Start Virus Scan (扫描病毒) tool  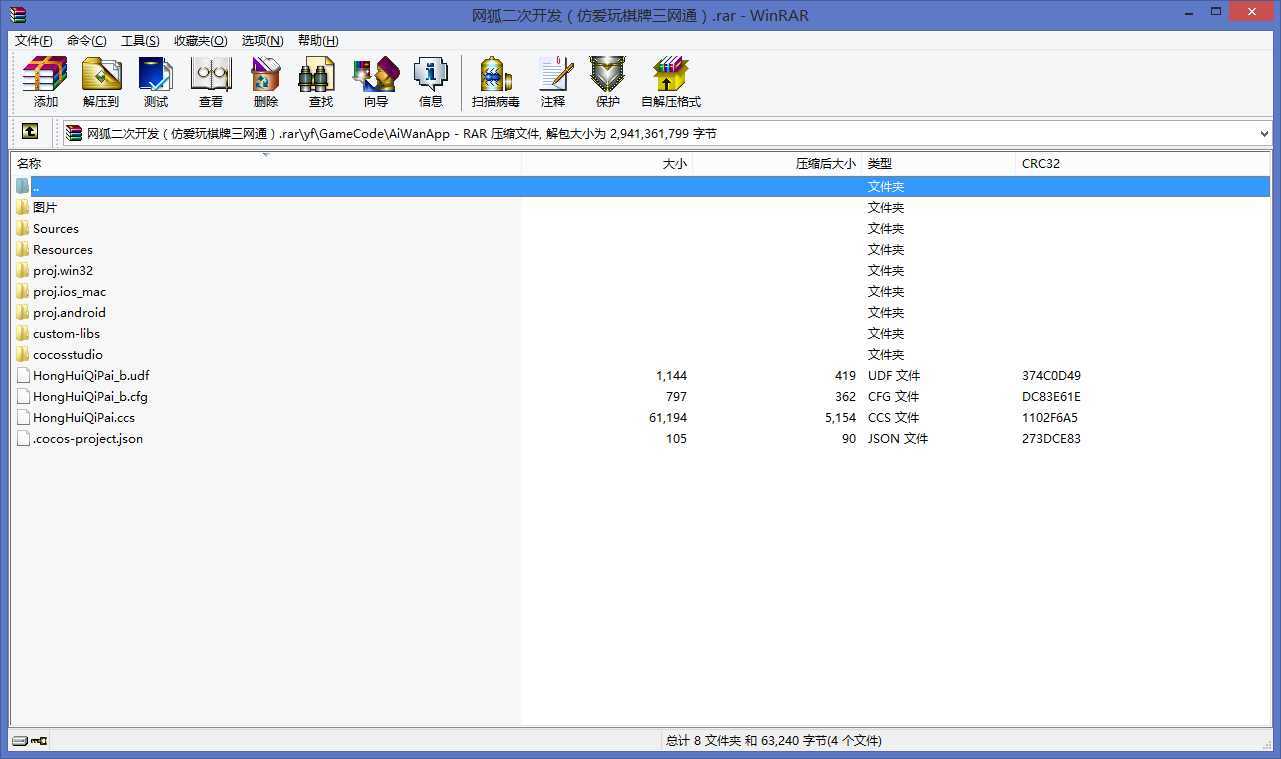pyautogui.click(x=495, y=82)
